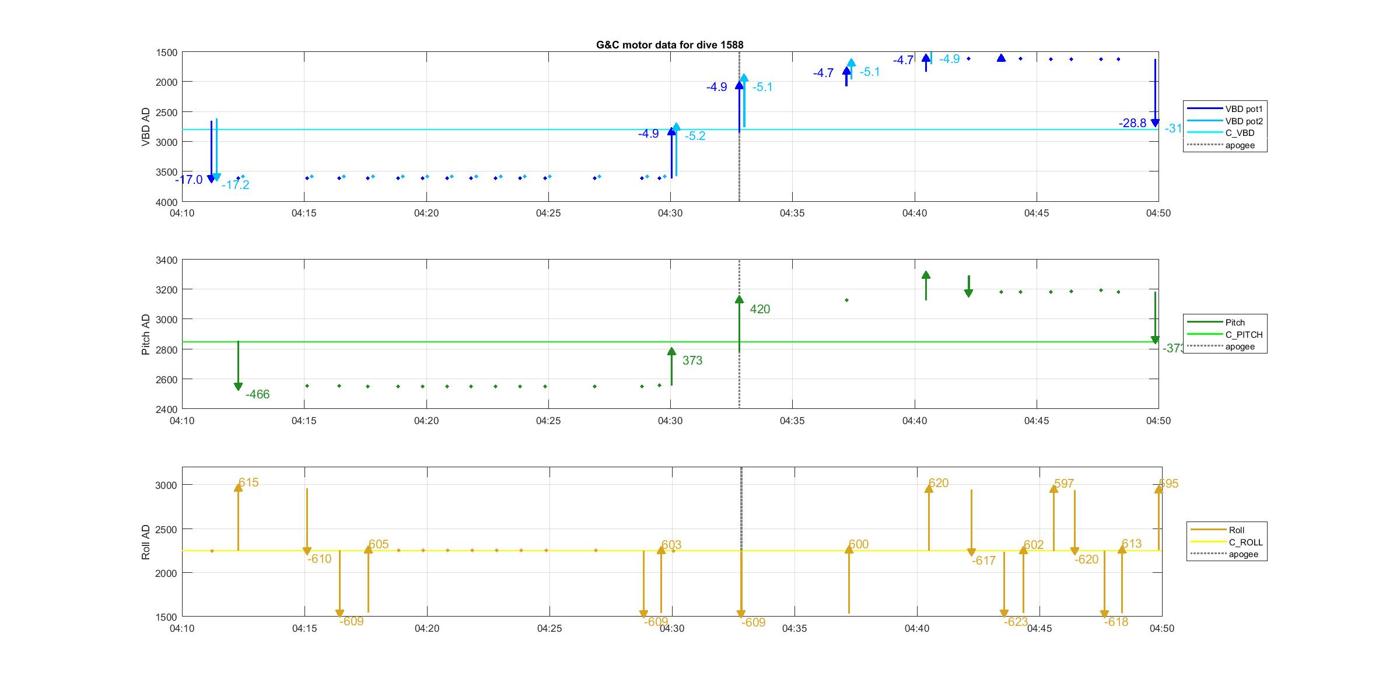This screenshot has height=693, width=1400.
Task: Click the "-466" pitch data label
Action: pos(258,395)
